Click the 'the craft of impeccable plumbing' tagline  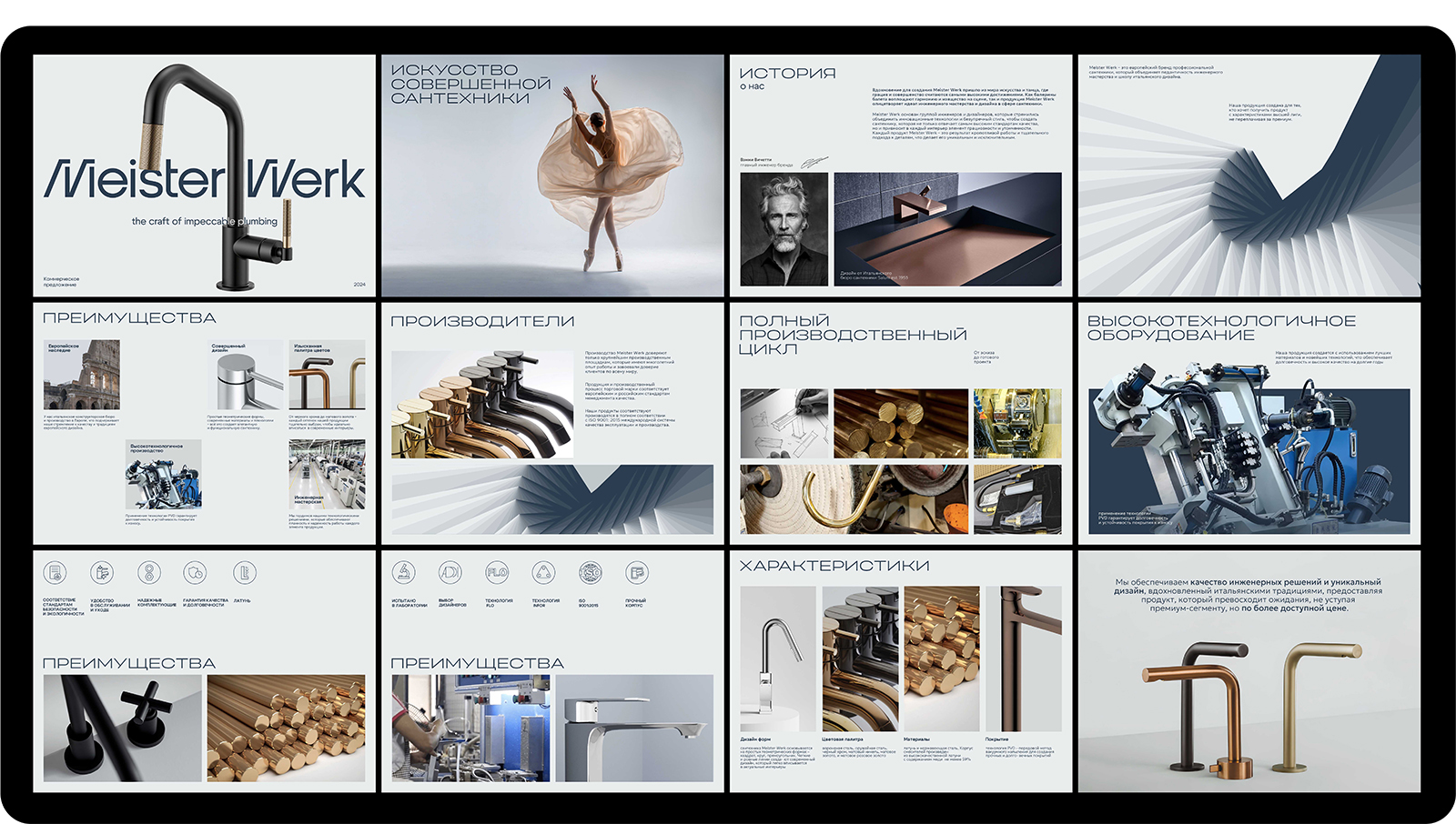click(205, 221)
